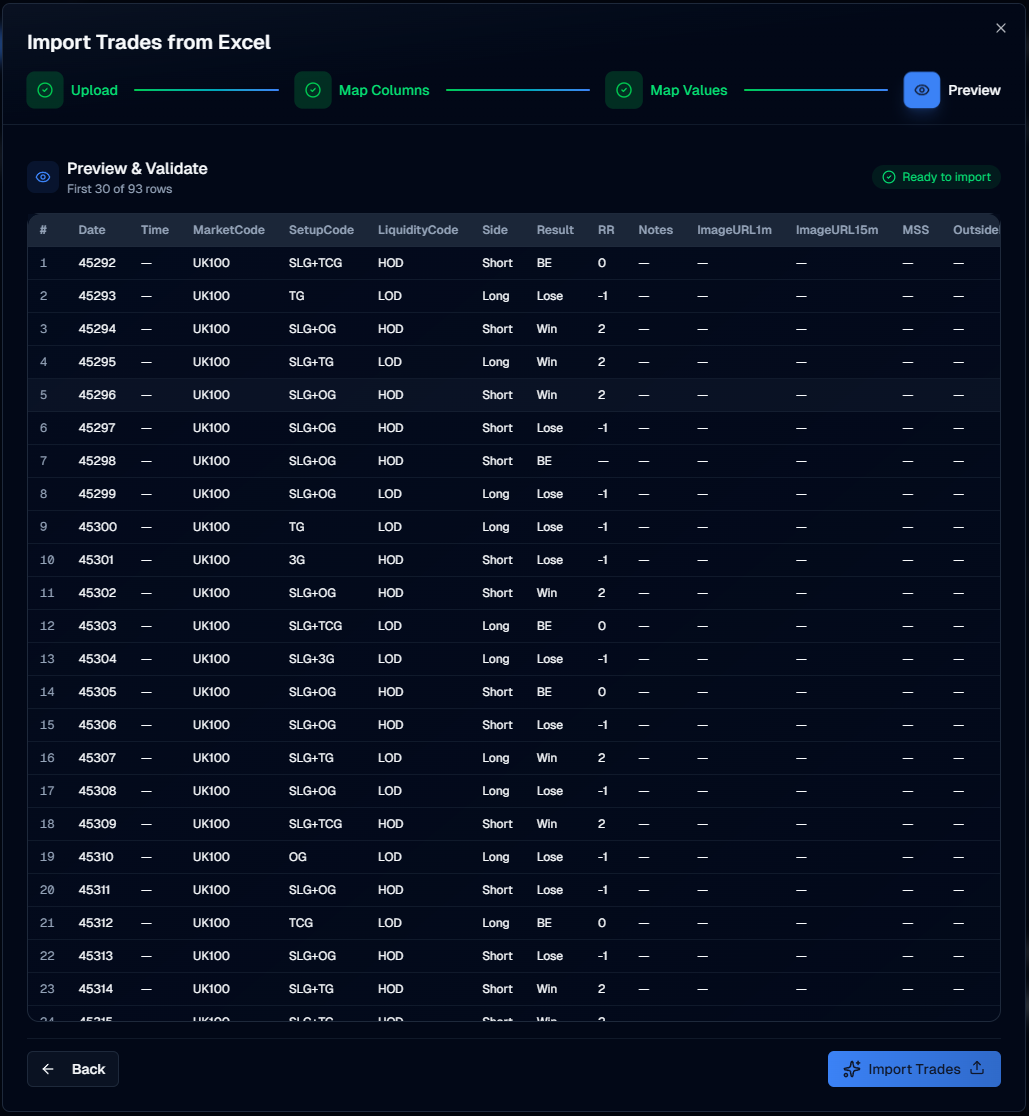The height and width of the screenshot is (1116, 1029).
Task: Click the MSS column header
Action: tap(915, 230)
